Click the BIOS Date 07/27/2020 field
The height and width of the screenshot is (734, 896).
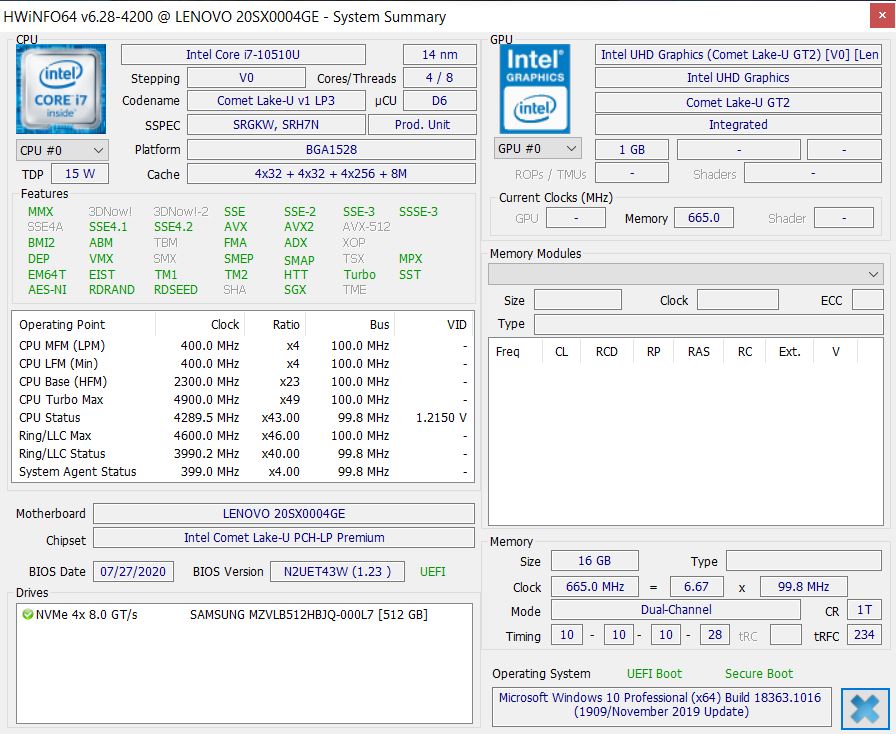tap(133, 572)
